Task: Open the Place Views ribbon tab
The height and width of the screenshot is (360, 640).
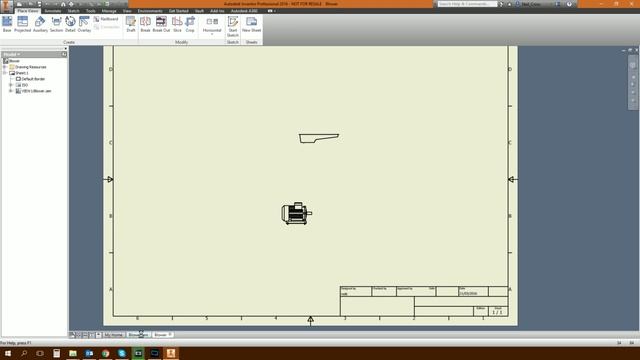Action: pos(28,11)
